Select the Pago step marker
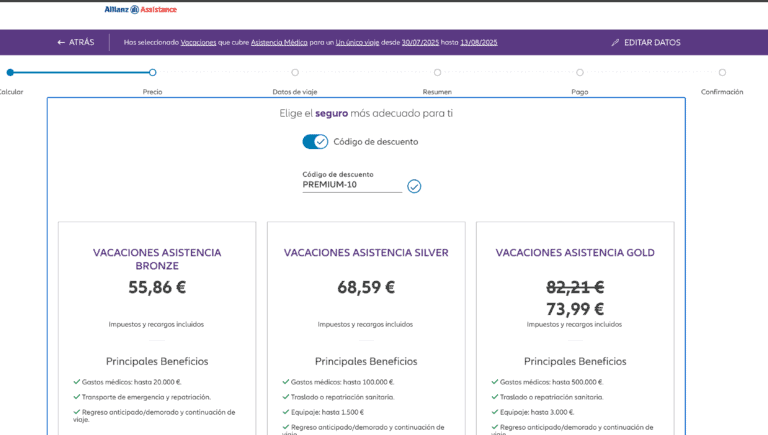Viewport: 768px width, 435px height. click(x=580, y=72)
